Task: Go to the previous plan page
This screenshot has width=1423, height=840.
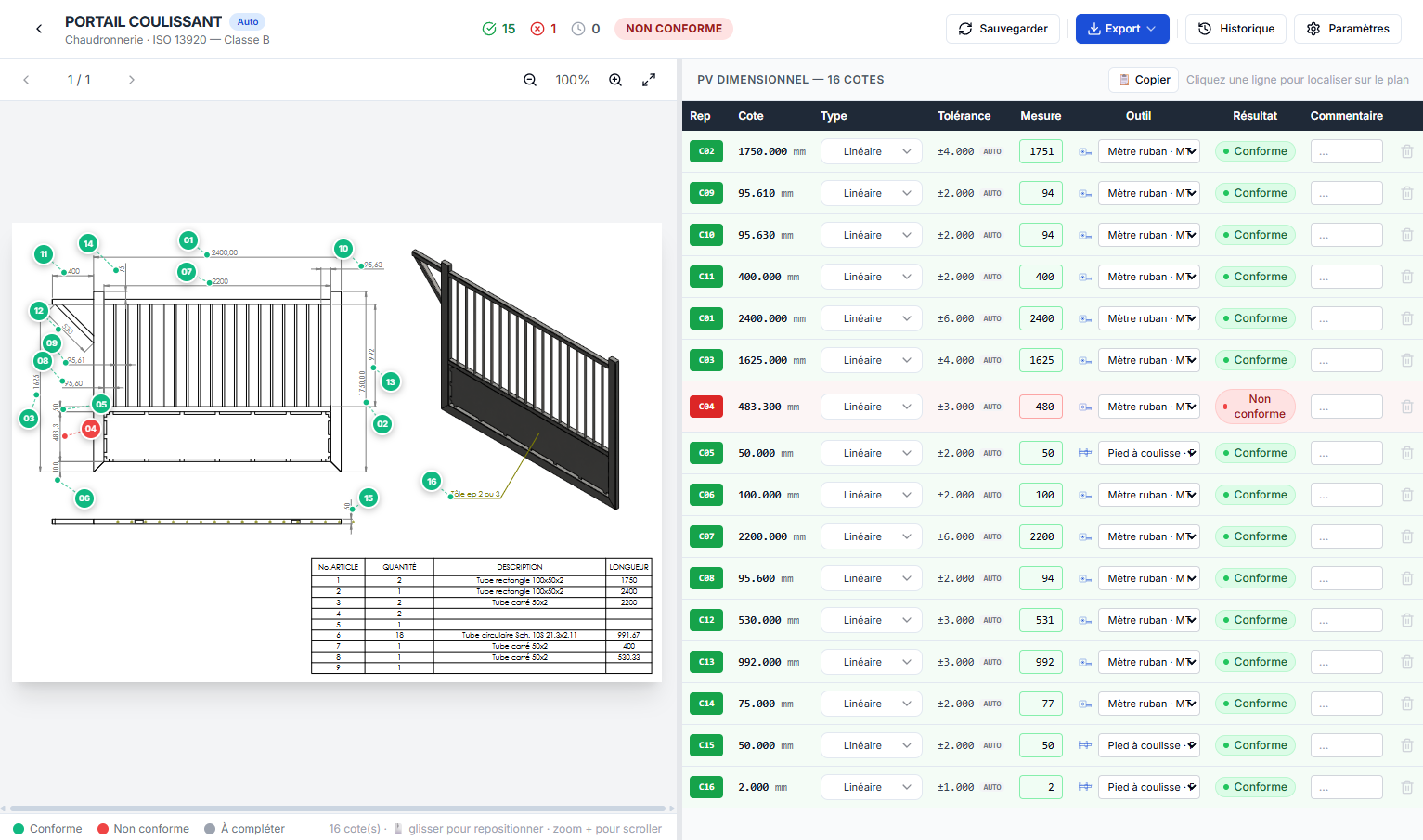Action: point(26,80)
